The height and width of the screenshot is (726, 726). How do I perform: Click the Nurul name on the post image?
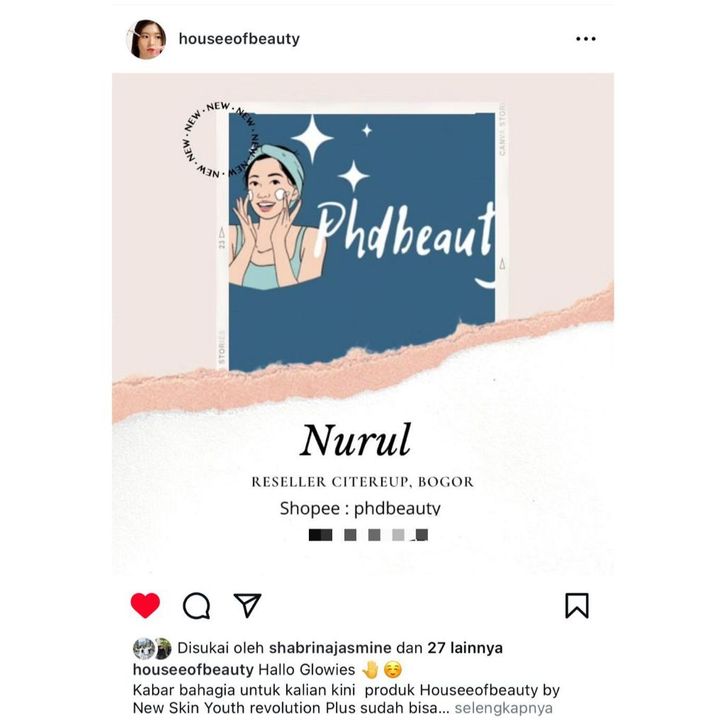point(356,440)
